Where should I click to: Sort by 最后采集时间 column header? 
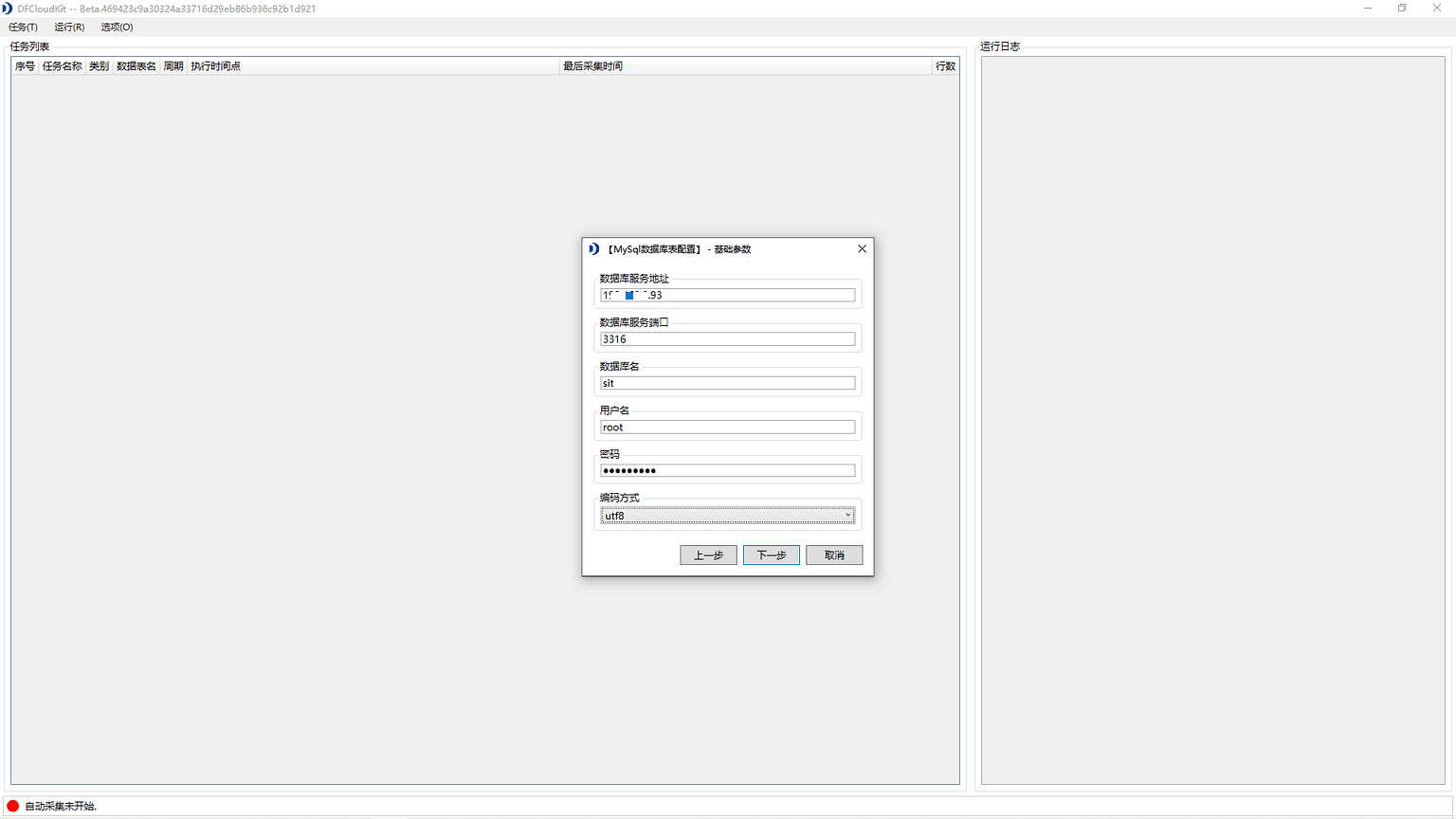(746, 66)
